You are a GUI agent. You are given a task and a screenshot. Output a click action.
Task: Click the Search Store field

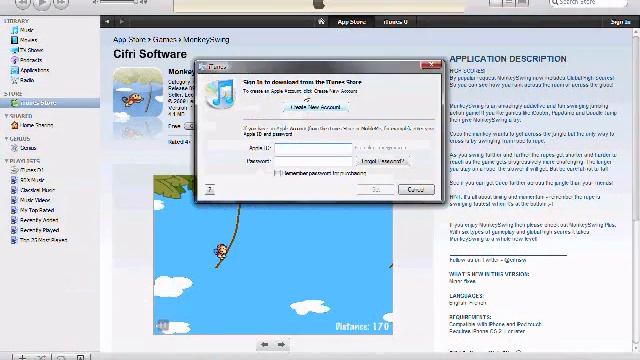588,3
